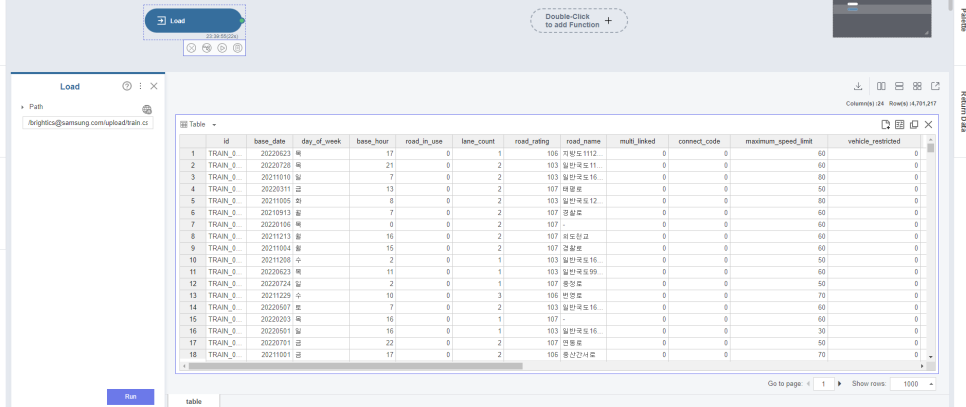Click the remove icon under the Load node

click(x=192, y=48)
